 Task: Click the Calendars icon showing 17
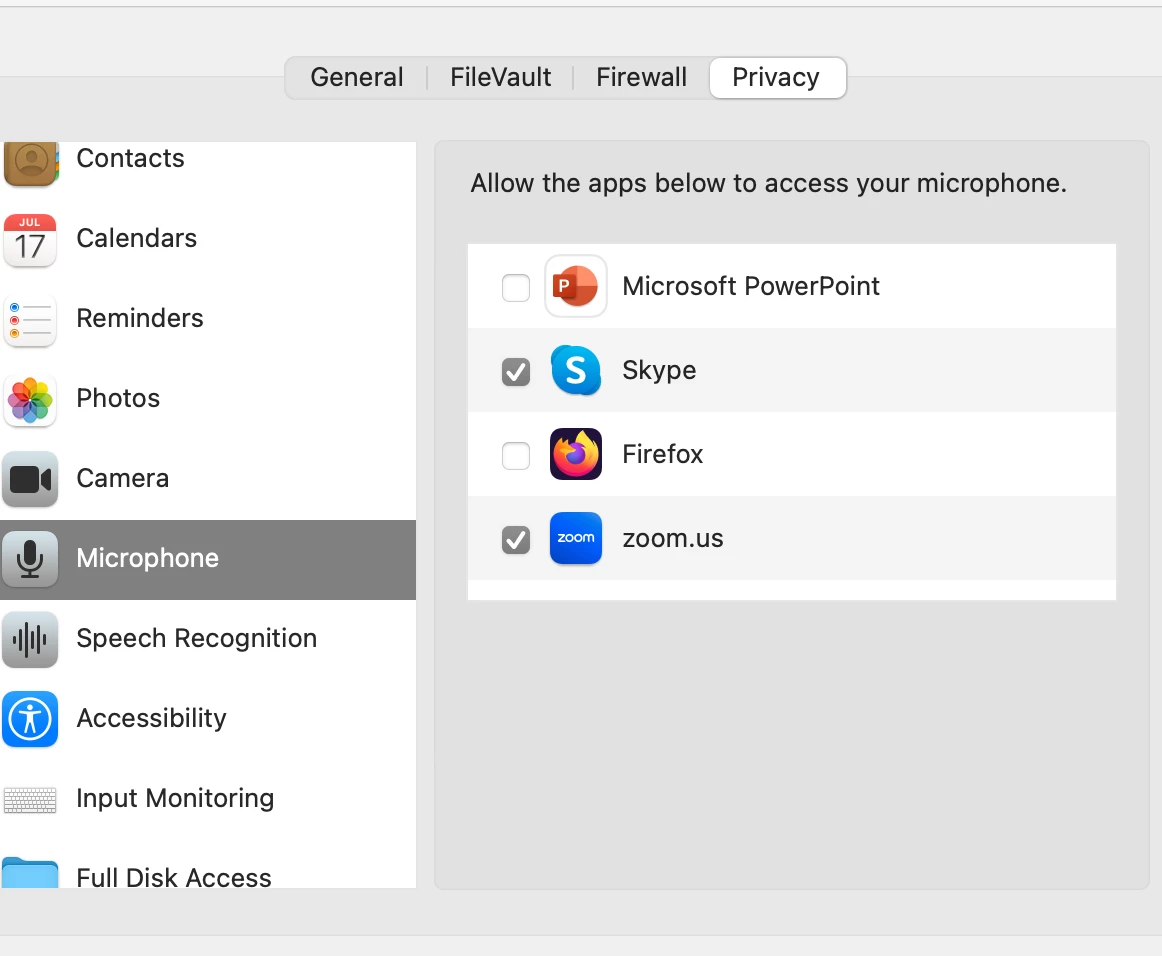coord(30,239)
